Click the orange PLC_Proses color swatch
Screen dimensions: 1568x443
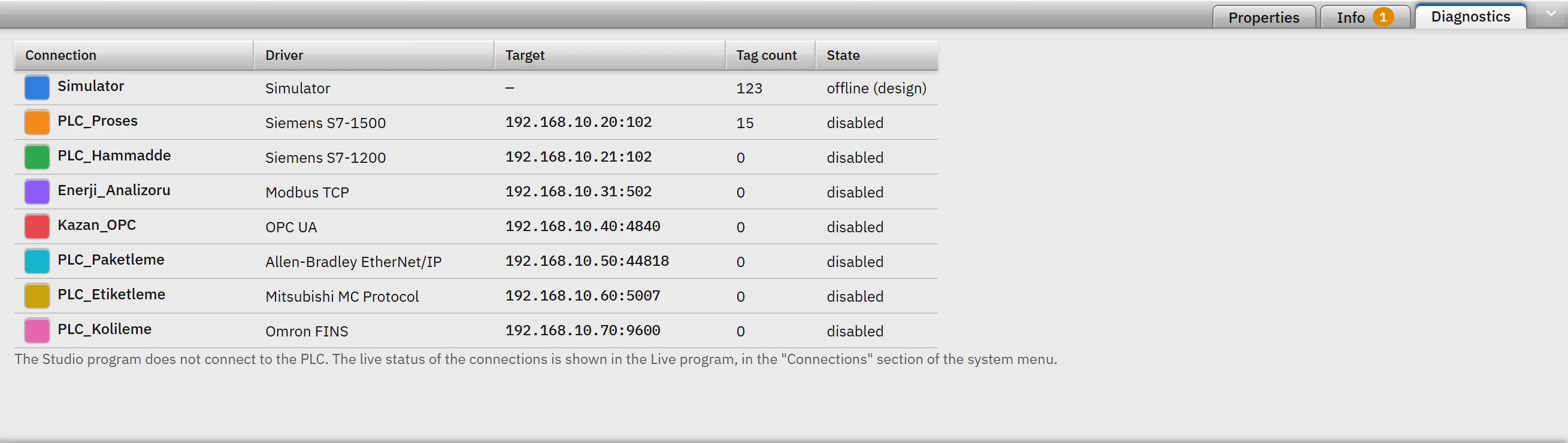tap(37, 122)
